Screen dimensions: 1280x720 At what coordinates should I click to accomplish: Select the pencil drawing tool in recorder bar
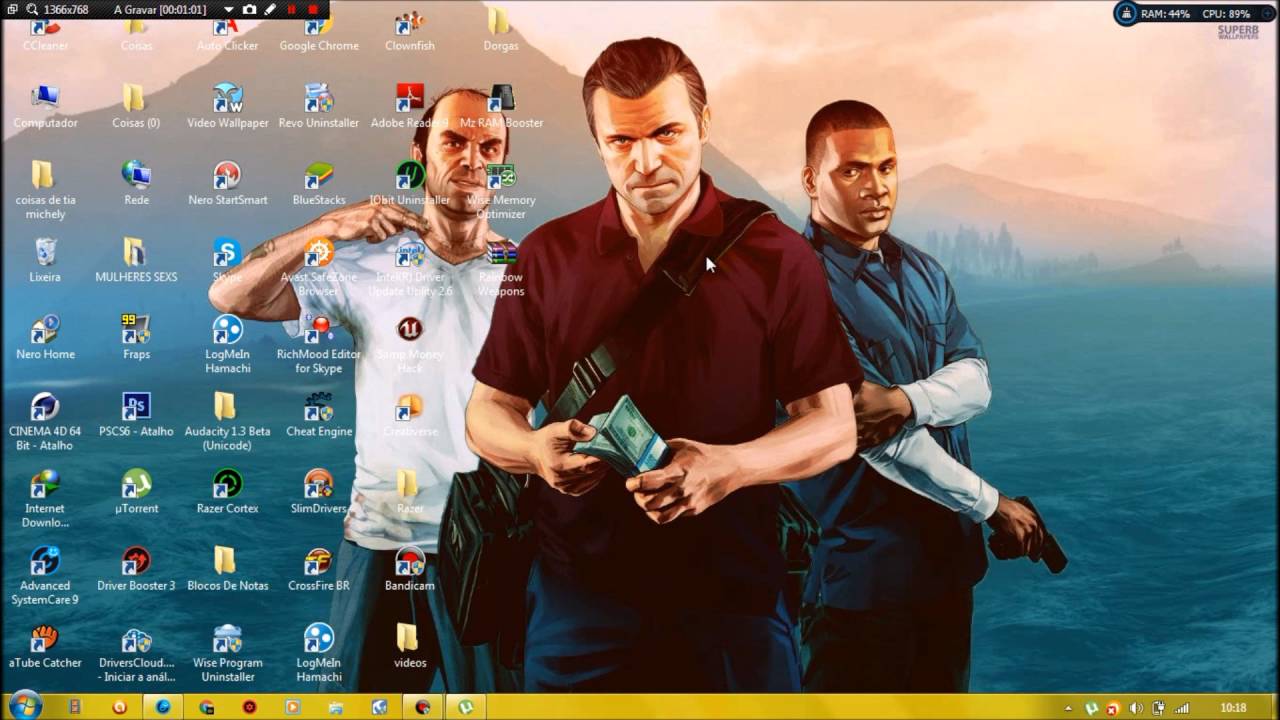click(x=270, y=9)
